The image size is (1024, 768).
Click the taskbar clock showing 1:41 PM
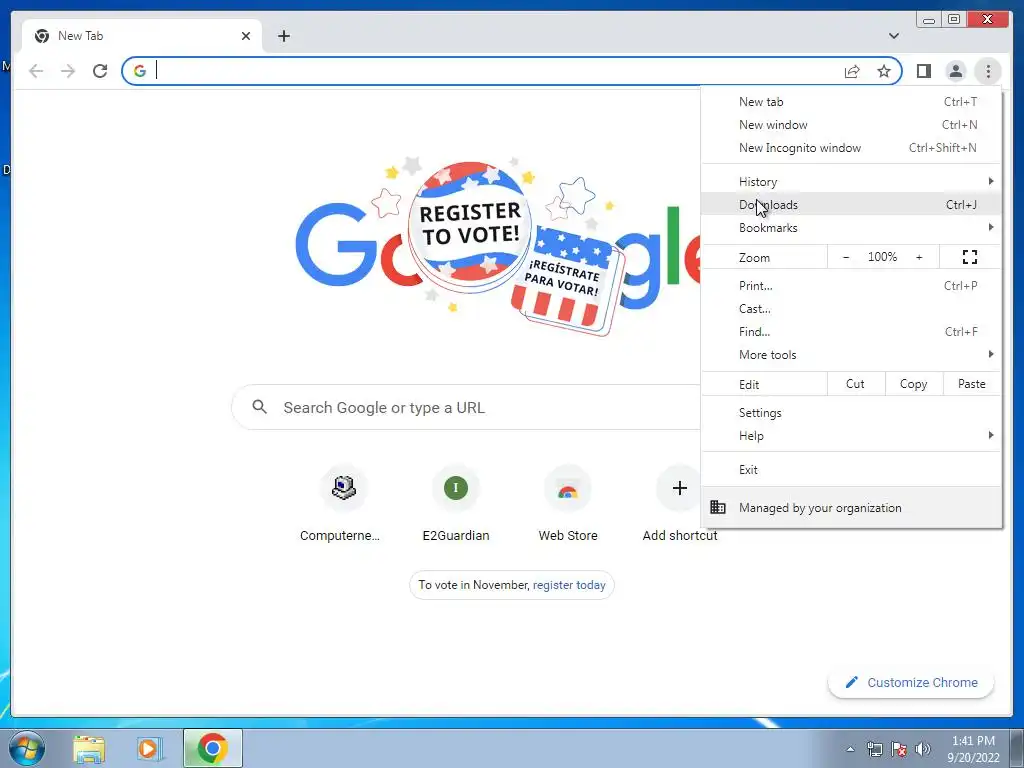[x=973, y=749]
